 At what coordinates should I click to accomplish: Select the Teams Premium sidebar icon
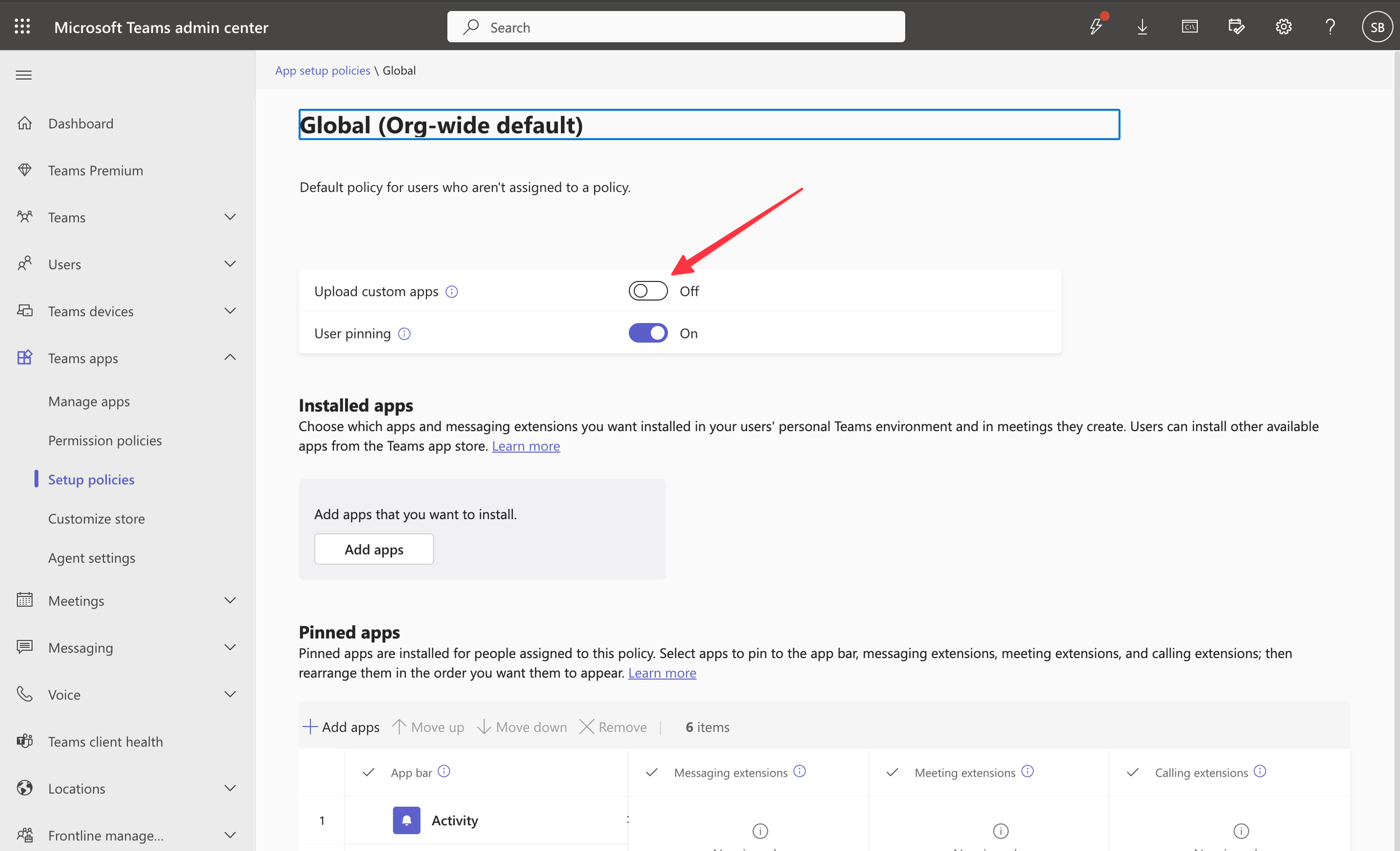pyautogui.click(x=25, y=170)
